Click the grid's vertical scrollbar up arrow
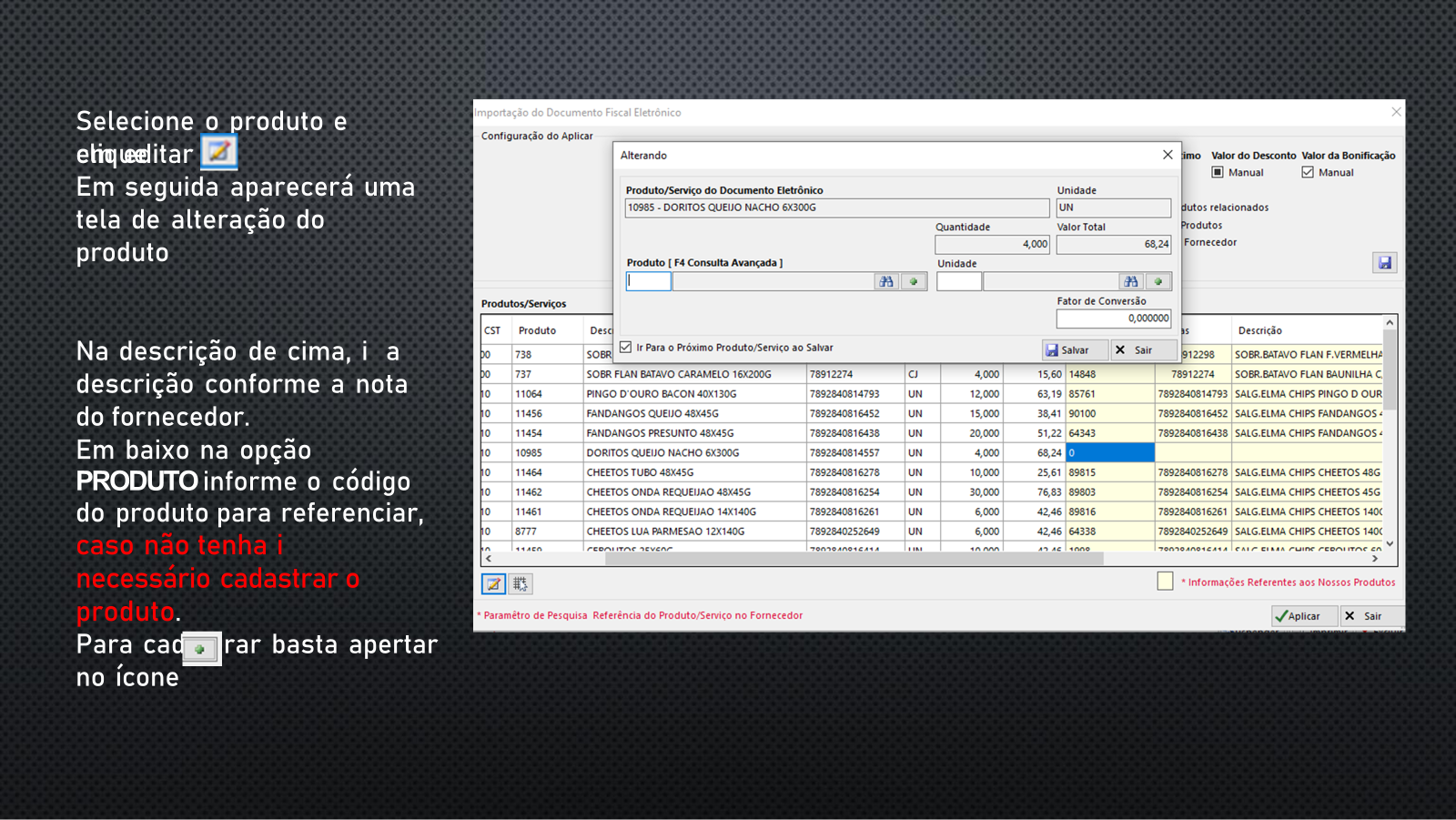This screenshot has width=1456, height=820. pyautogui.click(x=1390, y=323)
